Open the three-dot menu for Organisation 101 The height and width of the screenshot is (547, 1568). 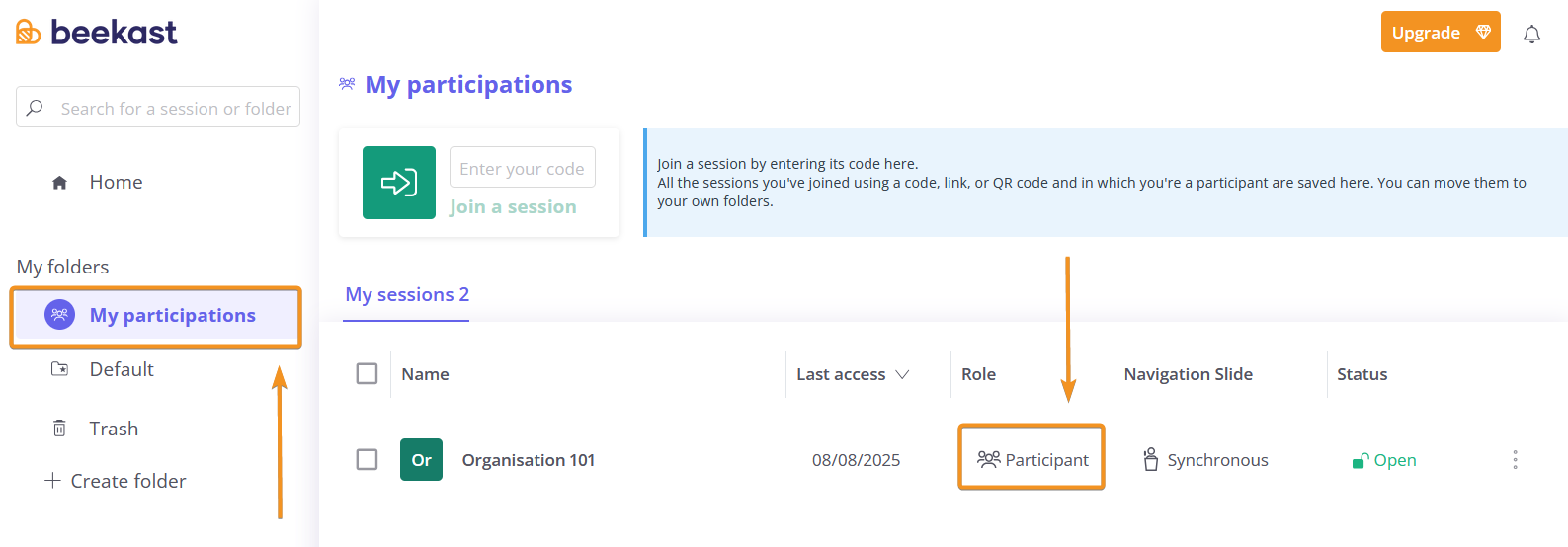click(x=1515, y=459)
